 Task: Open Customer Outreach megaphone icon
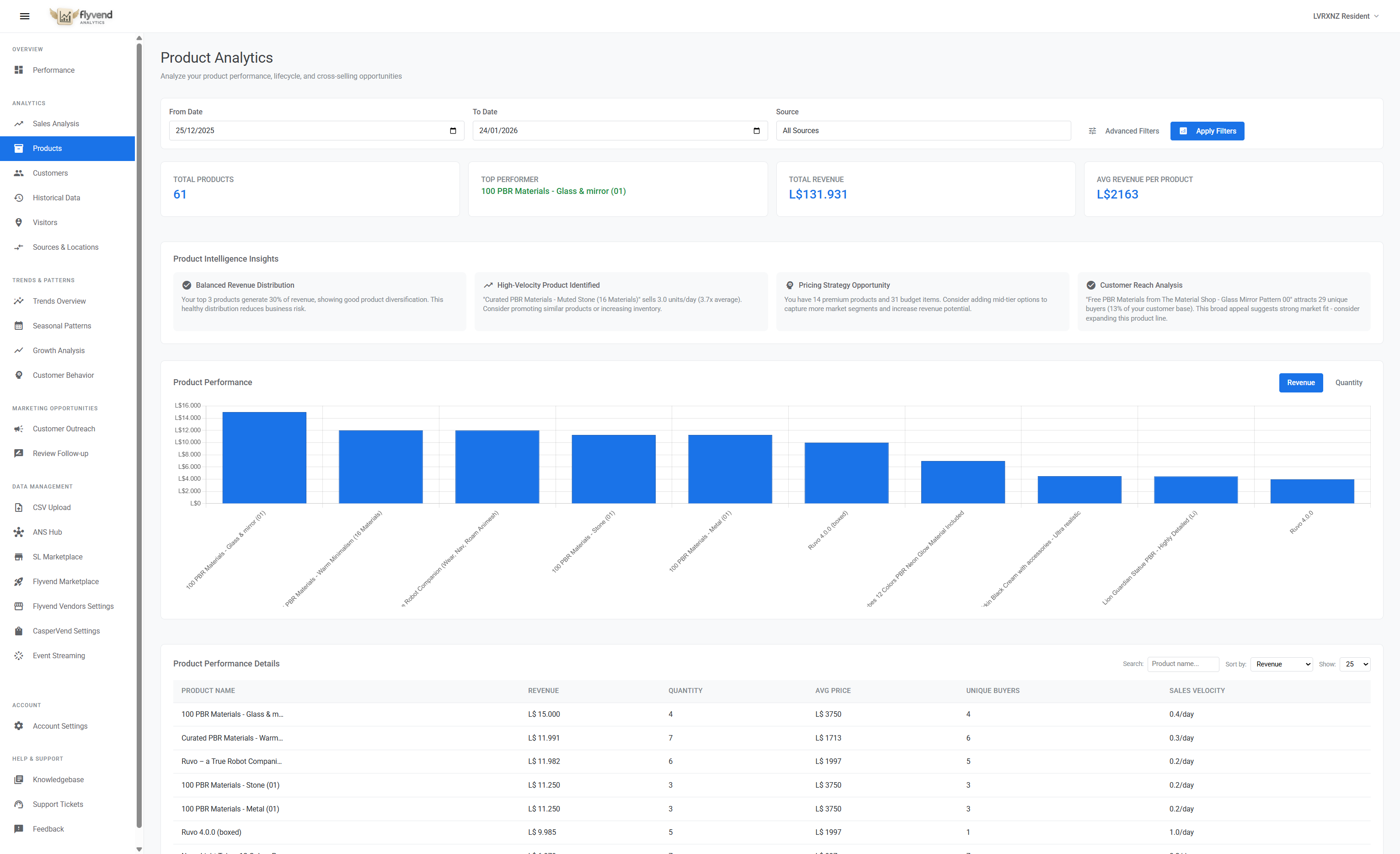19,429
